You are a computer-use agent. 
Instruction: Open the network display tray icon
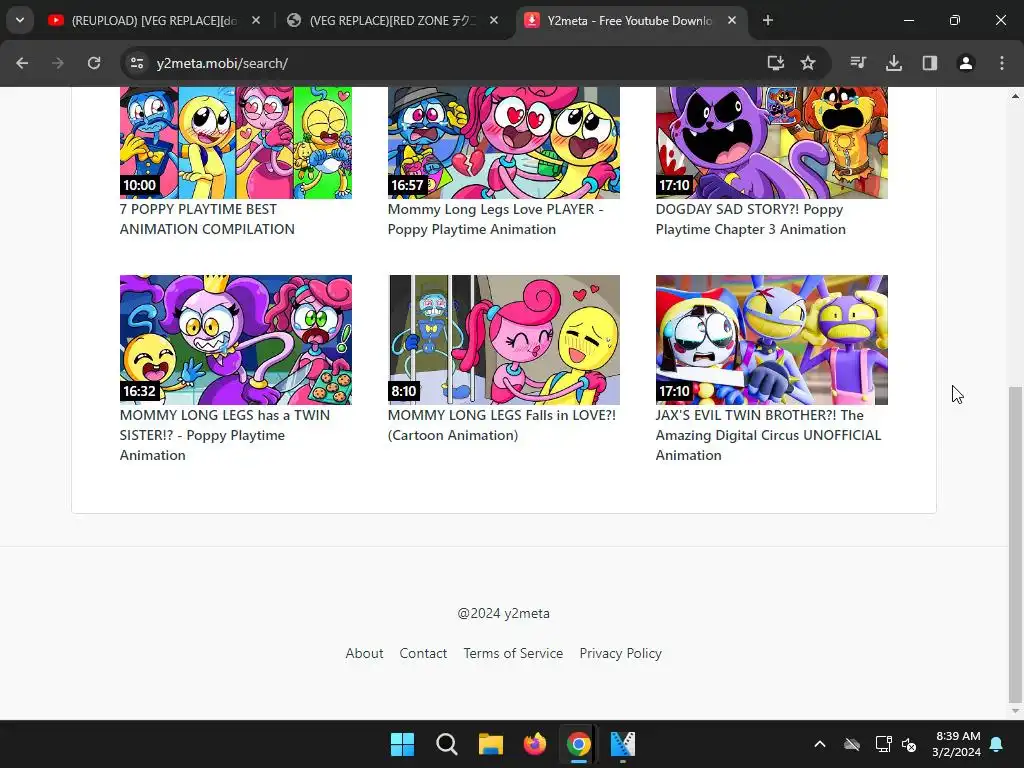pyautogui.click(x=883, y=744)
